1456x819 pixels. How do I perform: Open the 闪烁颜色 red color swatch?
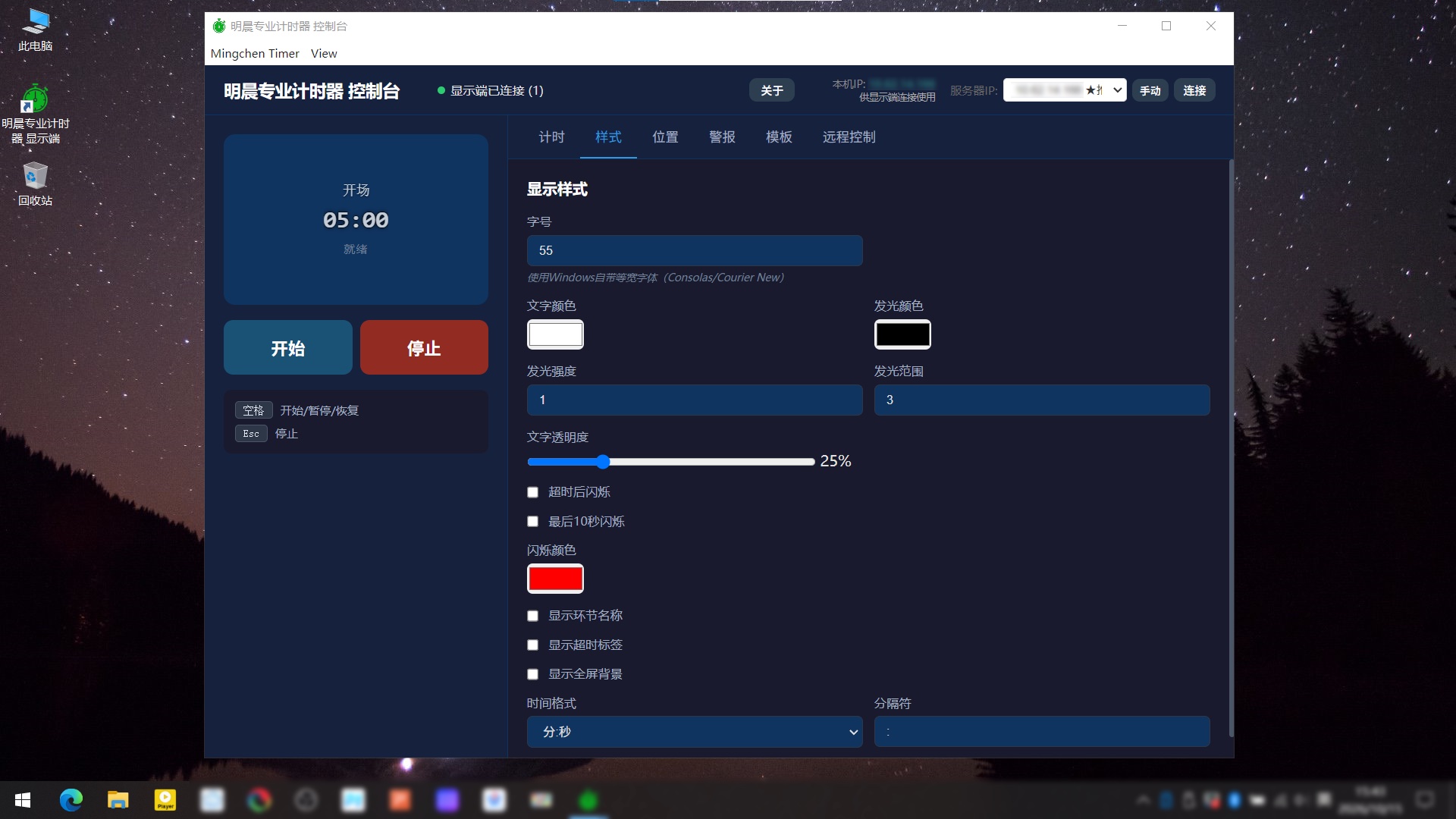click(x=555, y=579)
